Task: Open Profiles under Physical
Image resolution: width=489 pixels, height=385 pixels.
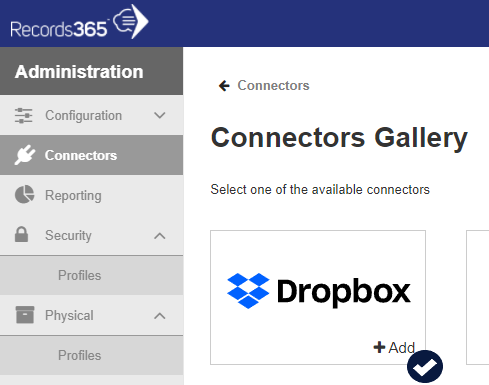Action: (91, 355)
